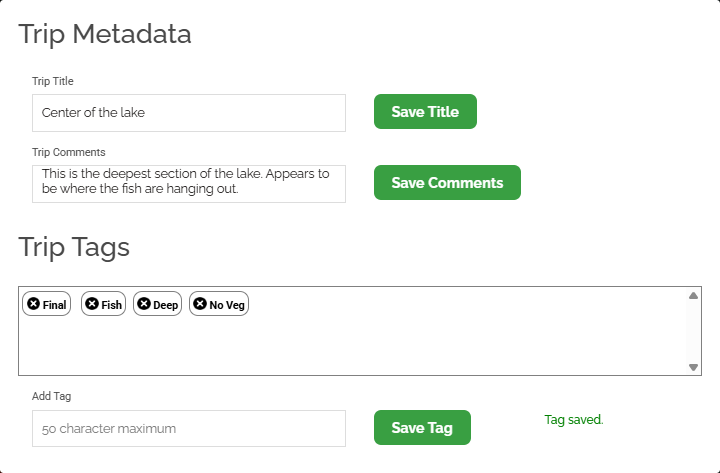
Task: Delete the Fish tag using its X icon
Action: 92,304
